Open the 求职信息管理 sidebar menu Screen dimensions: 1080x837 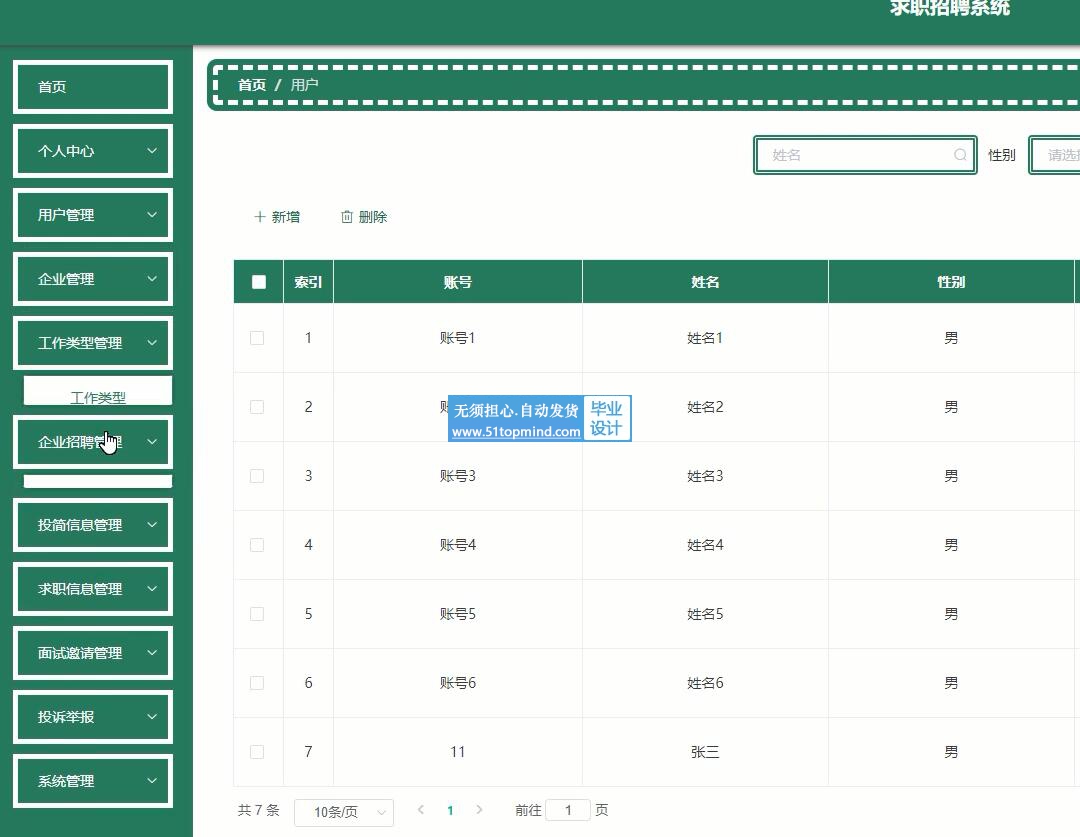tap(93, 589)
